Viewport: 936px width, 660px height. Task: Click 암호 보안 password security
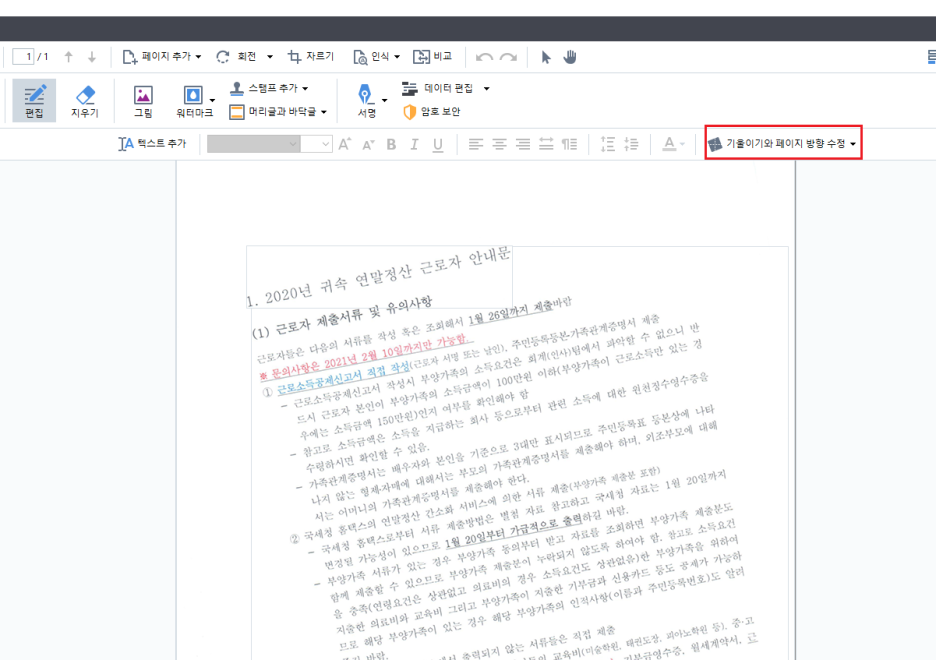coord(432,112)
